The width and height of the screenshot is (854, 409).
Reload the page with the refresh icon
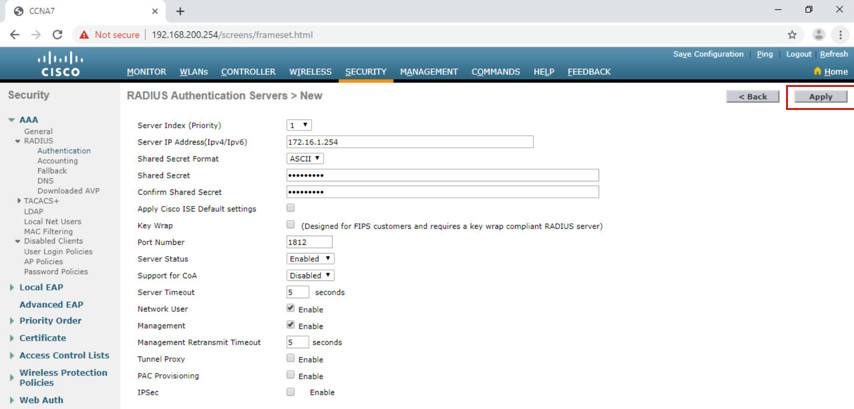click(x=57, y=35)
